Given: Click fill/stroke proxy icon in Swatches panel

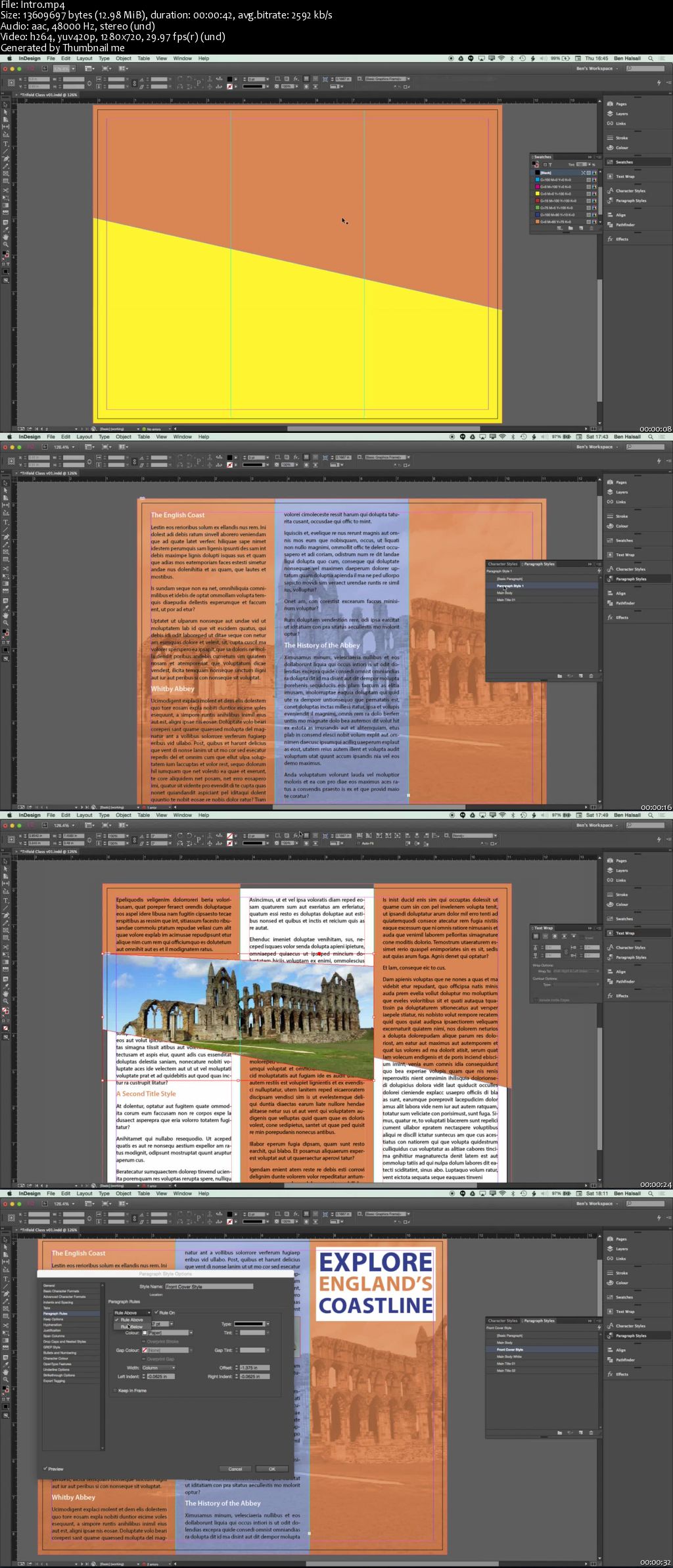Looking at the screenshot, I should click(536, 164).
